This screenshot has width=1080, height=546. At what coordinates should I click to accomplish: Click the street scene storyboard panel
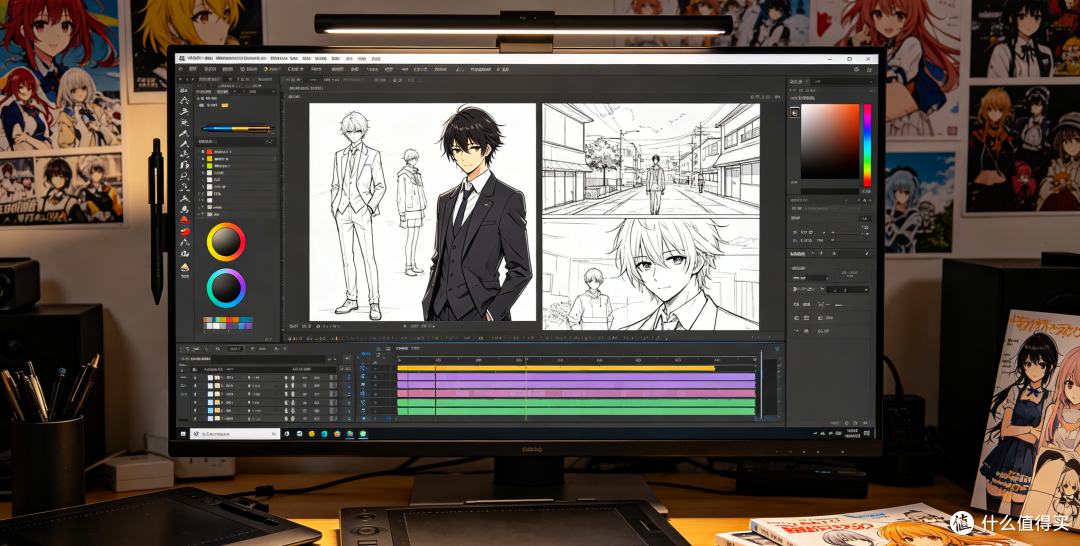point(651,160)
